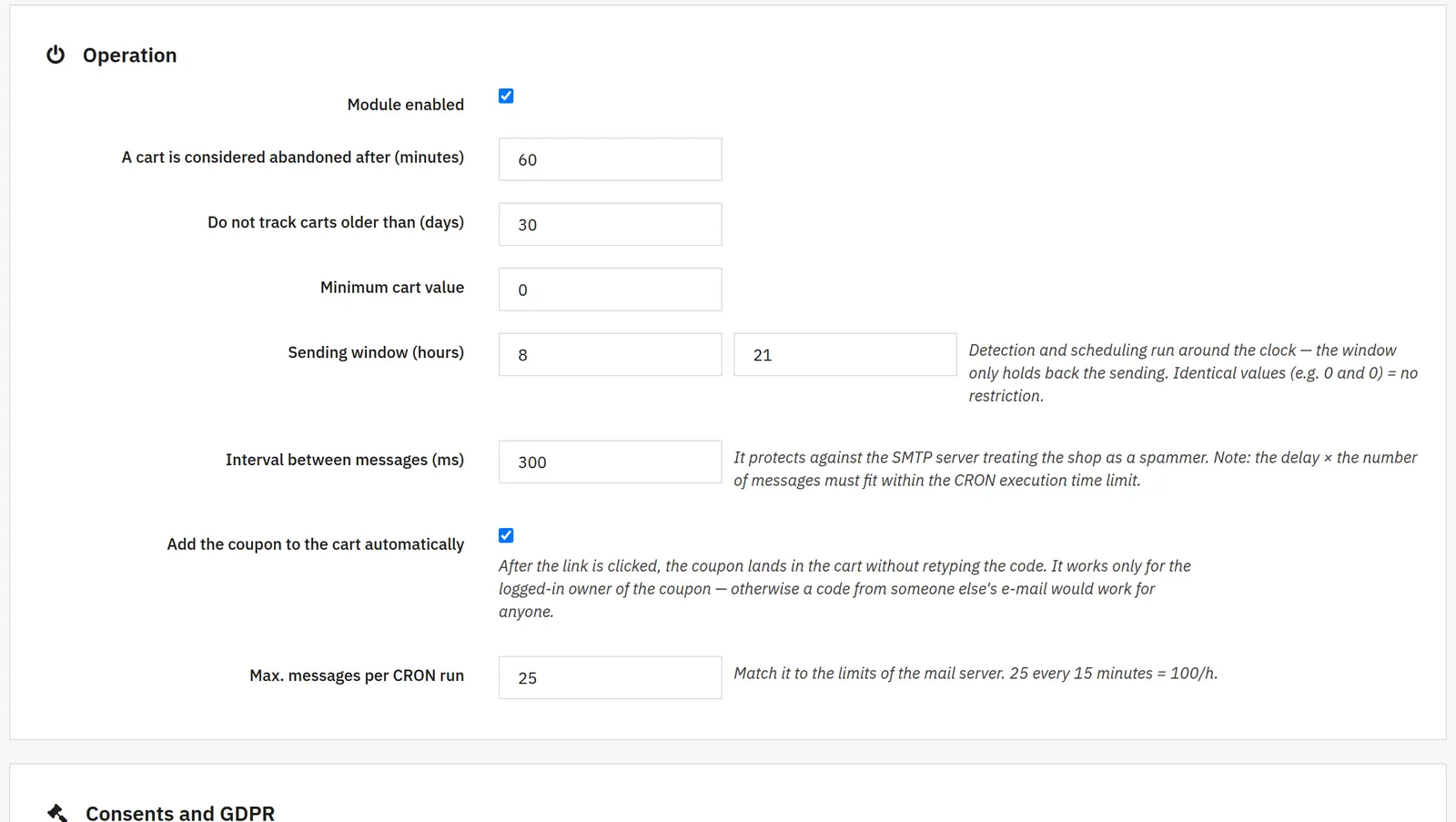Click the SMTP spammer protection help text

pyautogui.click(x=1076, y=469)
